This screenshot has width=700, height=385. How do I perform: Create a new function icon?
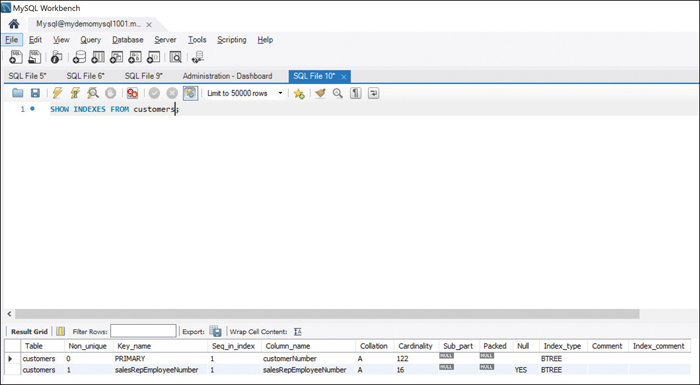point(153,57)
